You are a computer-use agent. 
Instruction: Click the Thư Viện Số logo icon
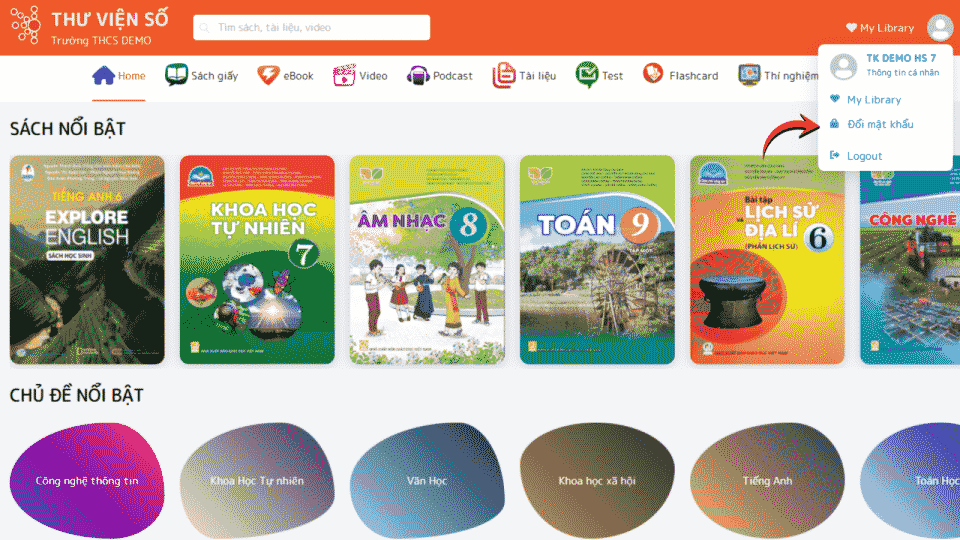coord(25,28)
